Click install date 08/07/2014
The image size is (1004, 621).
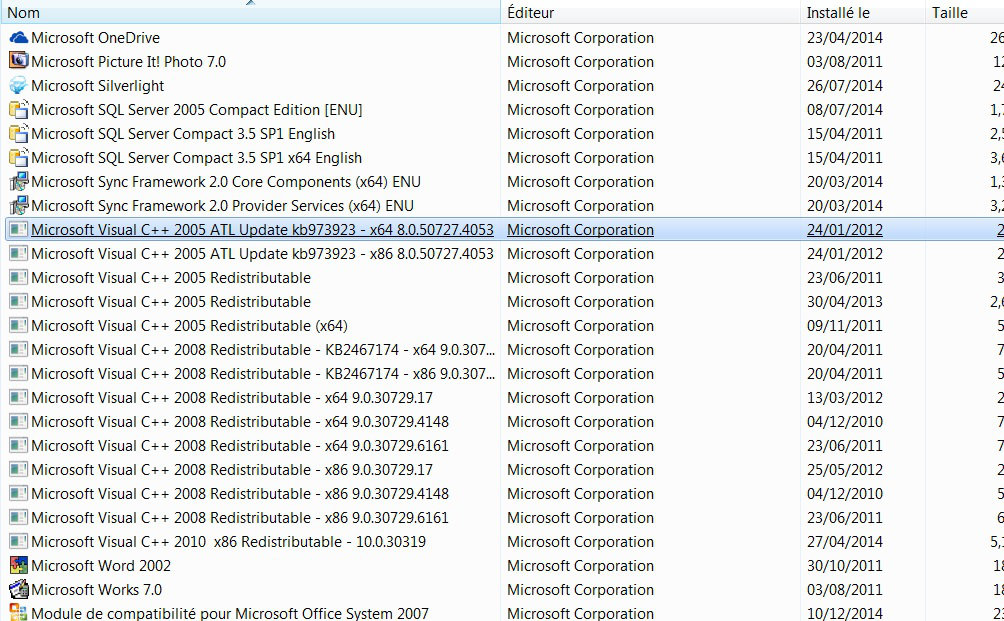point(845,109)
